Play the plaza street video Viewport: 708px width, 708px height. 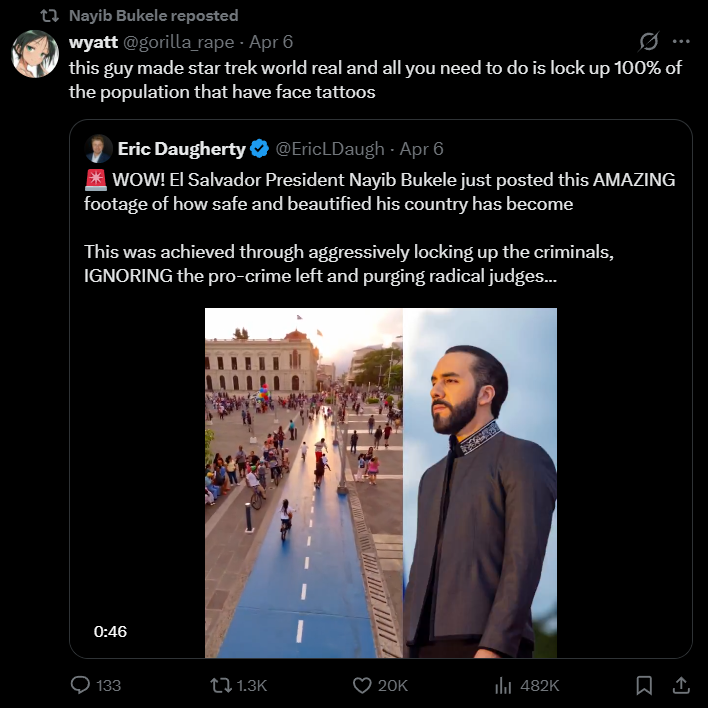click(x=303, y=482)
